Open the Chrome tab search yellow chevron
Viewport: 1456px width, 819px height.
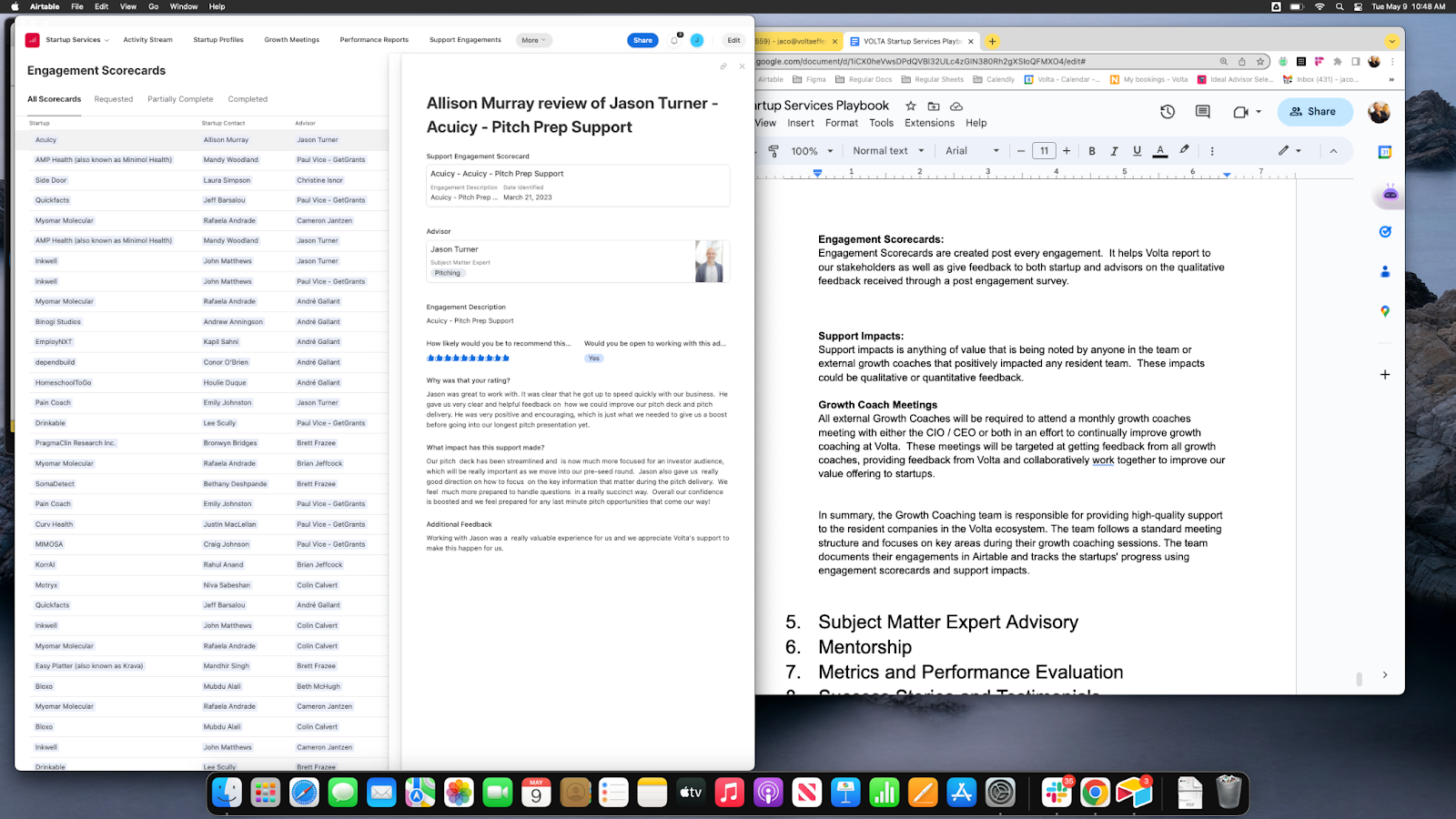(x=1392, y=41)
